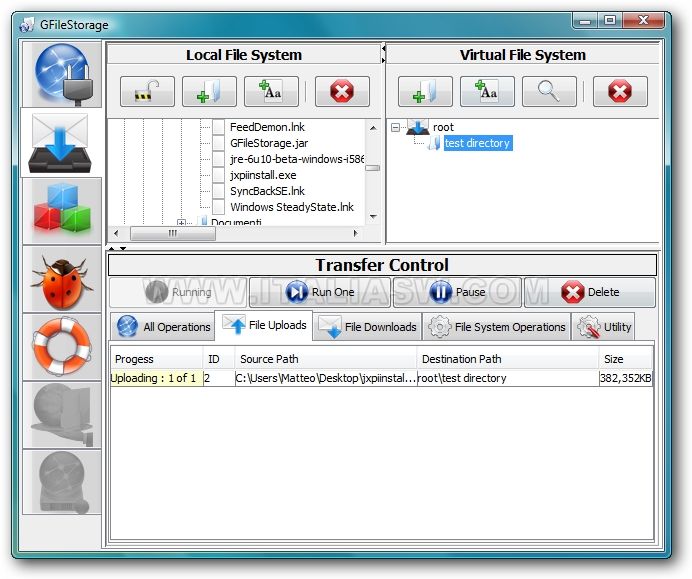The height and width of the screenshot is (579, 692).
Task: Open the Utility tab
Action: [603, 327]
